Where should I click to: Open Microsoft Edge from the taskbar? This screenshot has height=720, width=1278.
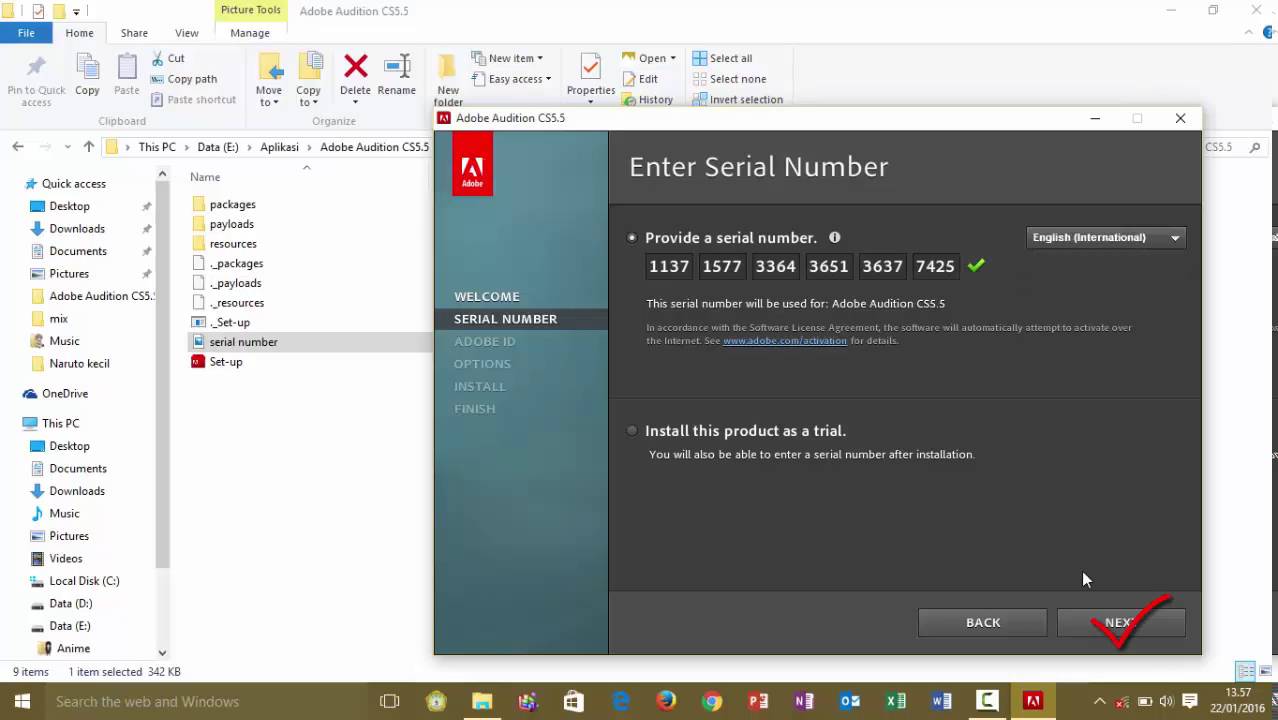click(x=620, y=701)
